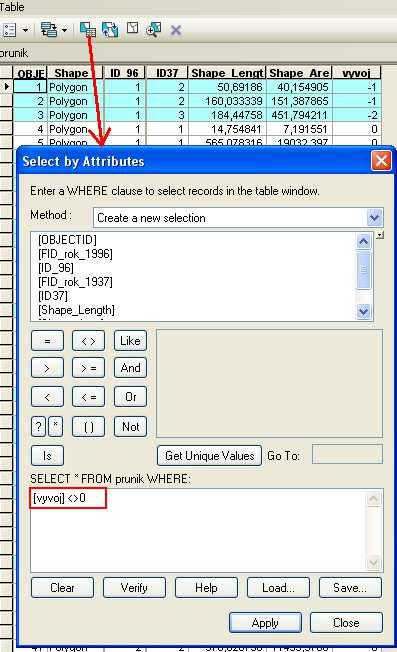Viewport: 397px width, 652px height.
Task: Click the vyvoj column header
Action: tap(357, 73)
